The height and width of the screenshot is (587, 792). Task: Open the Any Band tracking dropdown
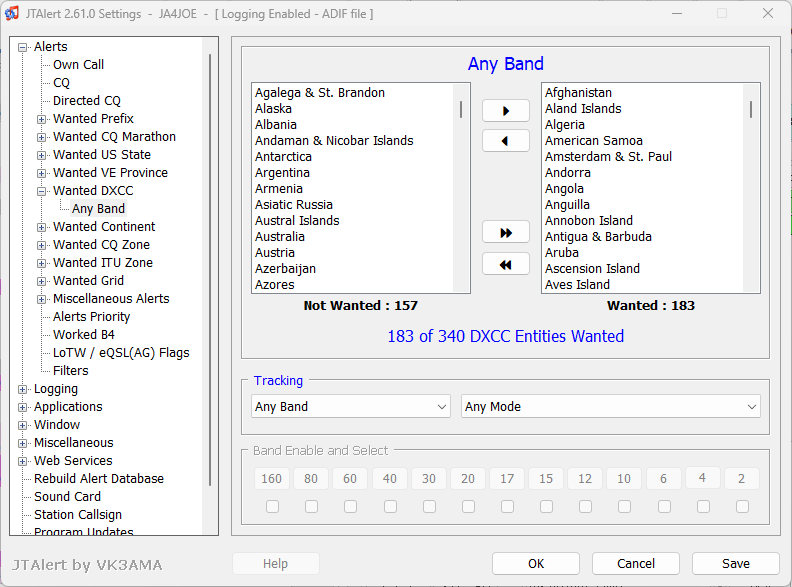tap(351, 407)
